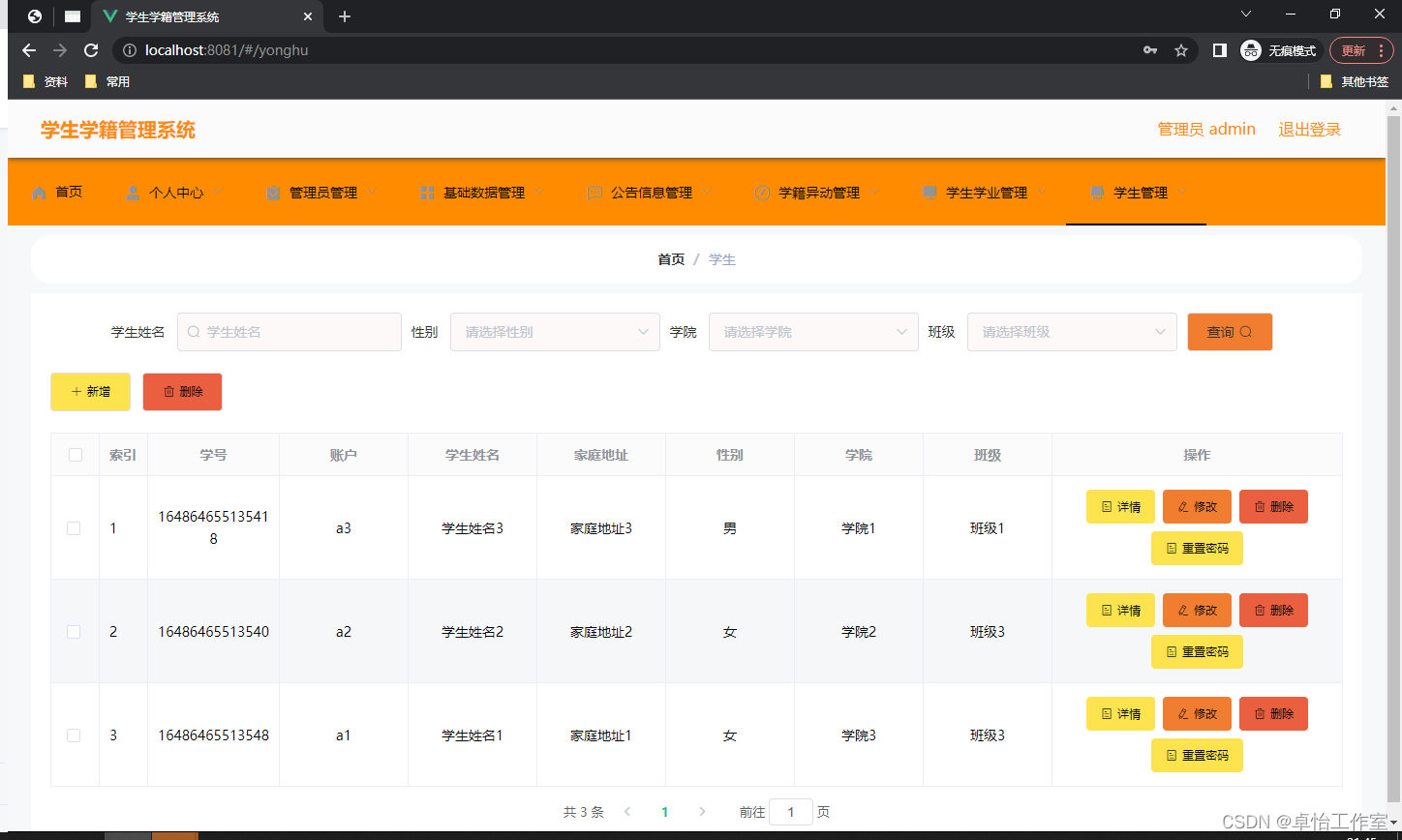Click the yellow 新增 button
Image resolution: width=1402 pixels, height=840 pixels.
(x=90, y=392)
